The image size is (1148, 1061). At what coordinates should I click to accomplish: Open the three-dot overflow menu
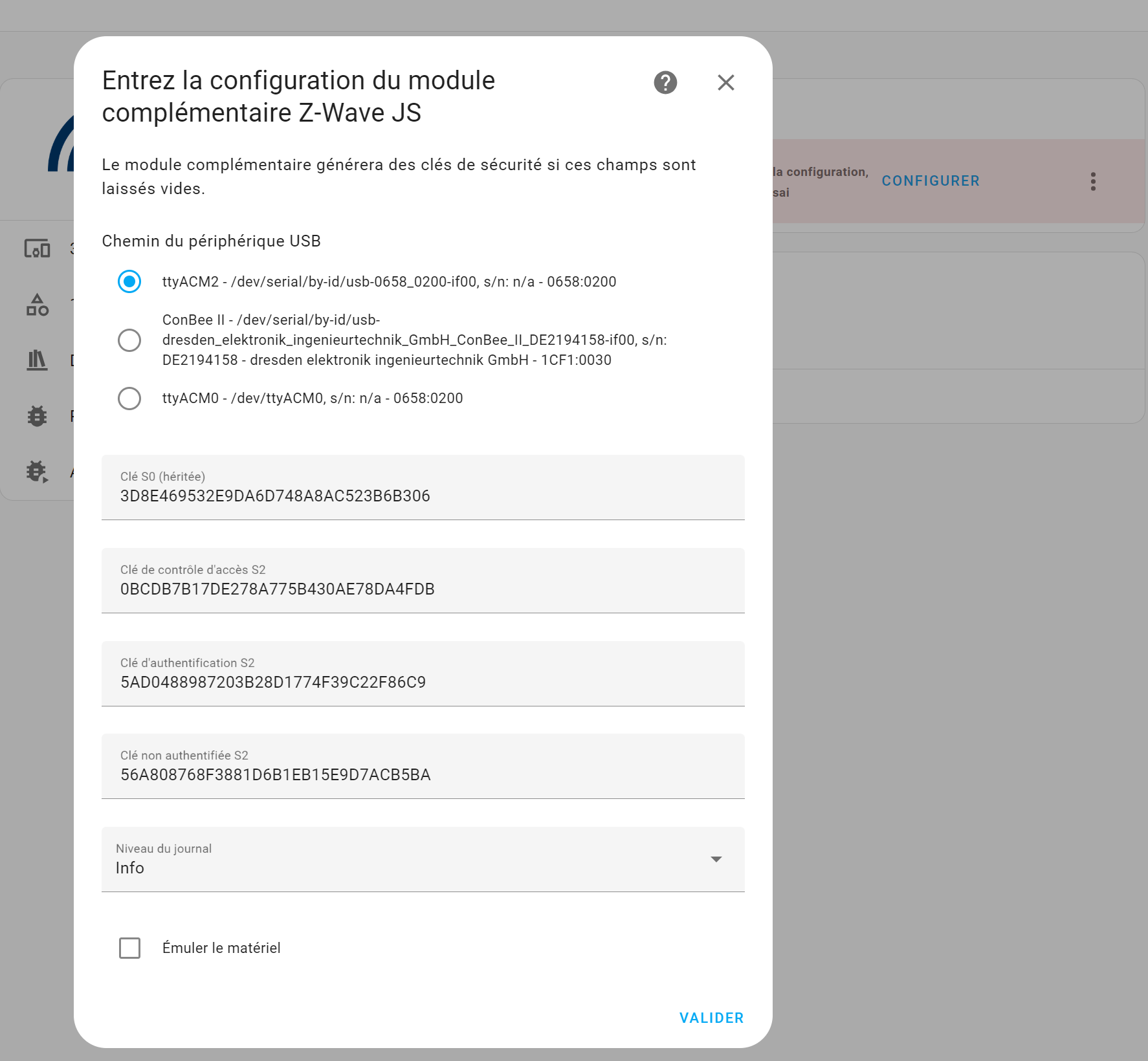(1093, 181)
